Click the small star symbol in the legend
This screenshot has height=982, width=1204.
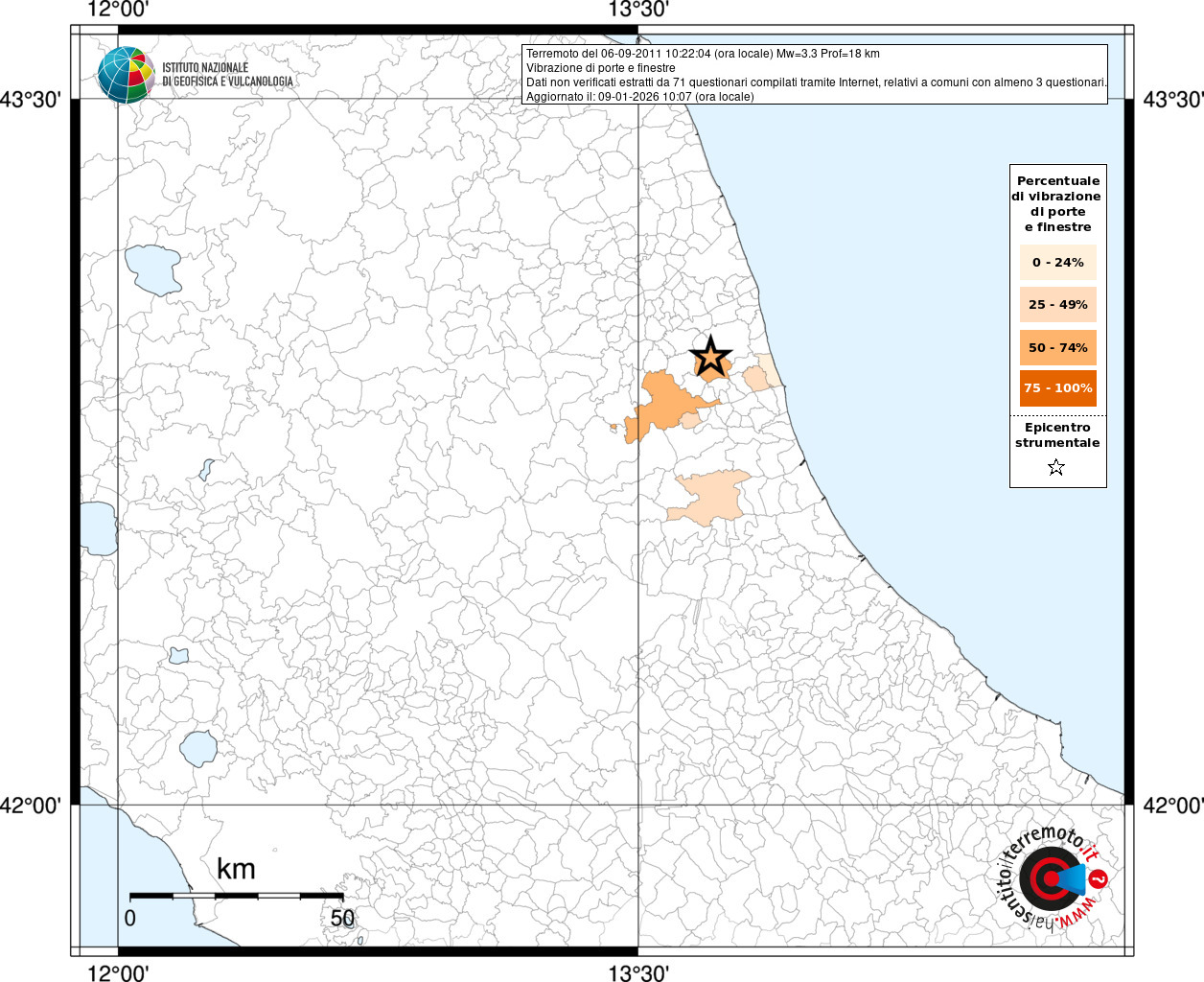coord(1056,467)
